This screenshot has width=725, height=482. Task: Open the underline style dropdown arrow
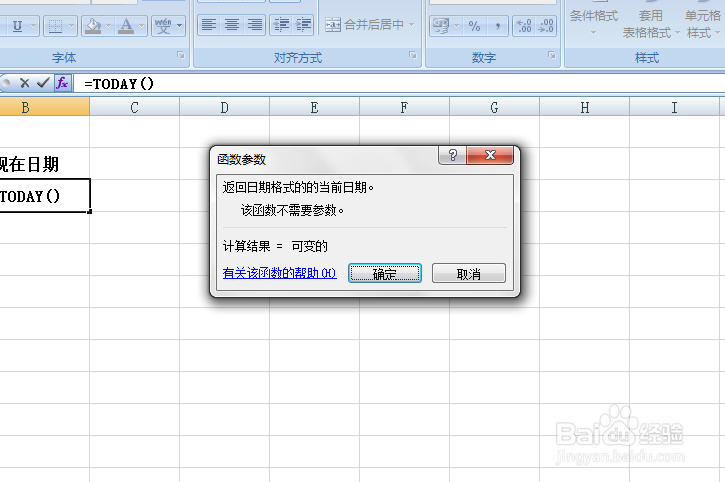[33, 25]
